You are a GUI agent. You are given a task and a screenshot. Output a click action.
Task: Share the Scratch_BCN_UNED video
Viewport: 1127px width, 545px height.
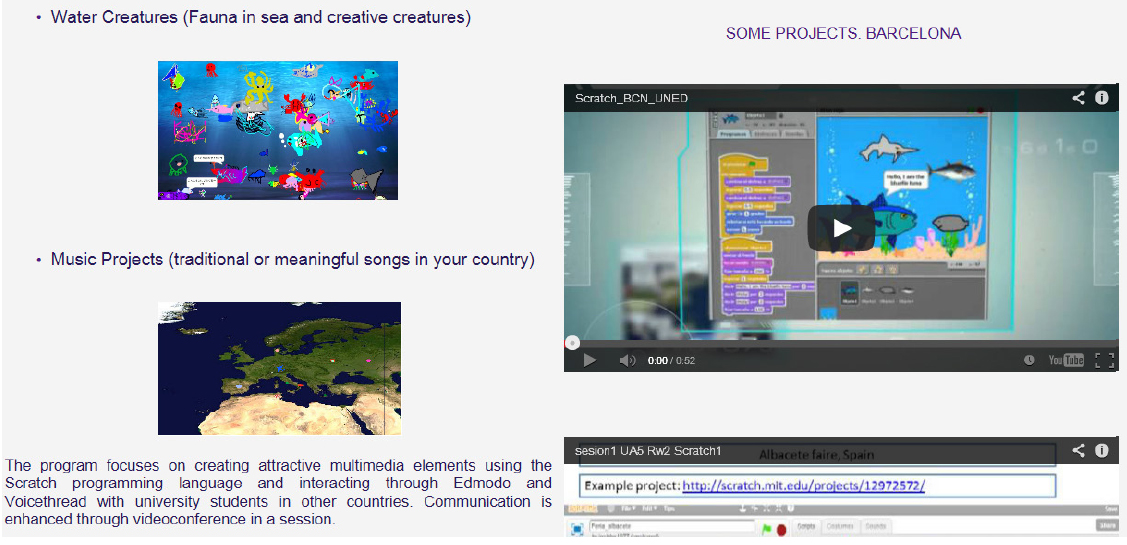pos(1078,98)
